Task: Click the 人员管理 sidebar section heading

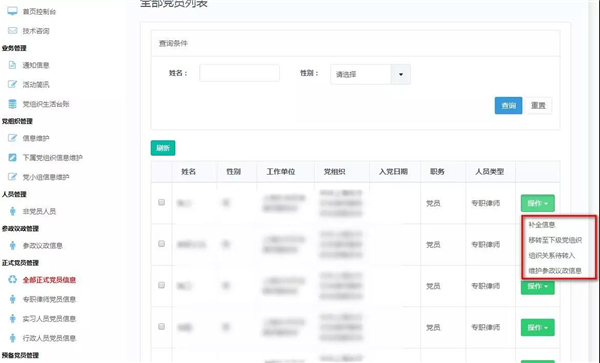Action: pyautogui.click(x=14, y=194)
